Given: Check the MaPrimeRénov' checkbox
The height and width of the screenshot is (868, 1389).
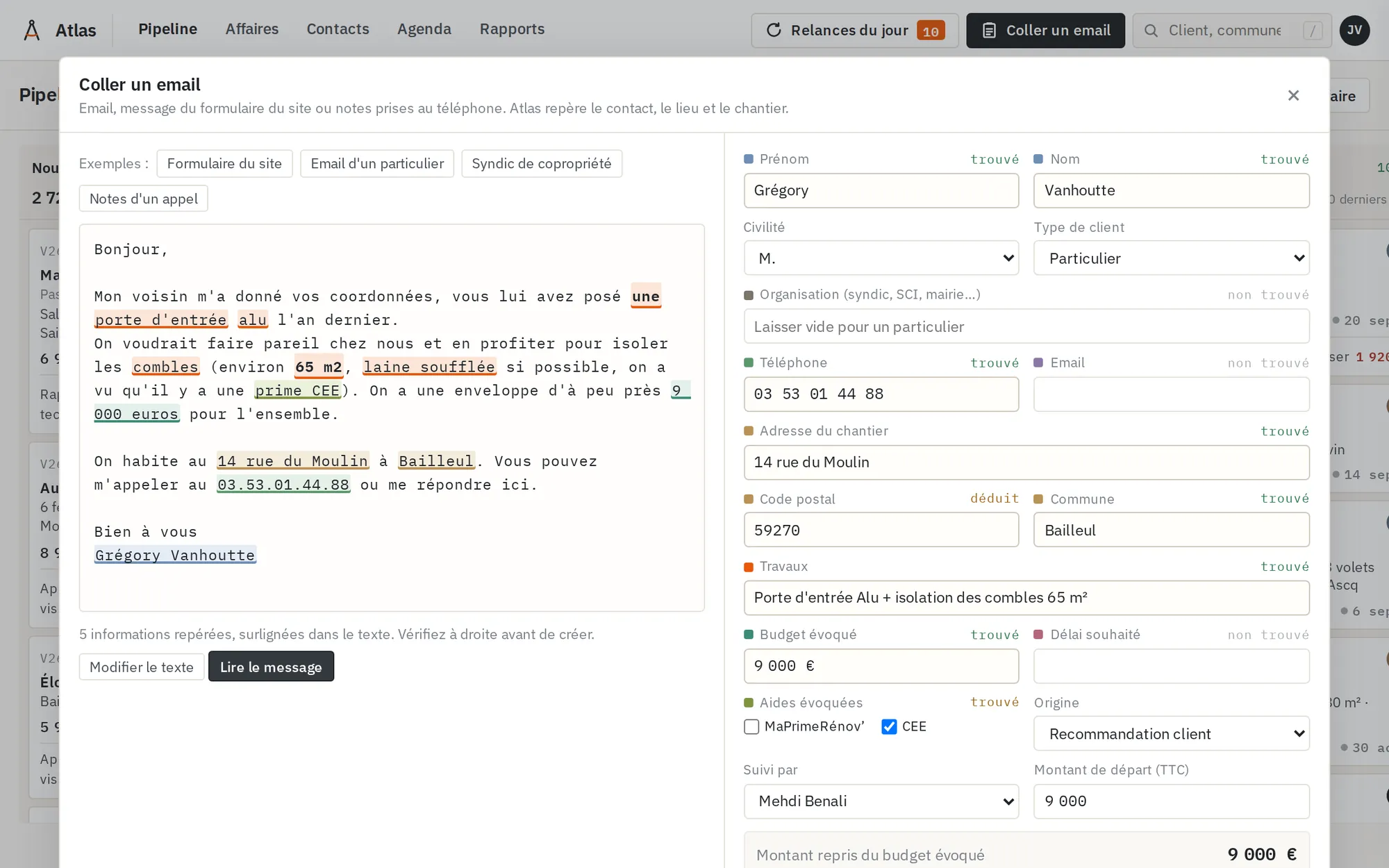Looking at the screenshot, I should pos(751,726).
